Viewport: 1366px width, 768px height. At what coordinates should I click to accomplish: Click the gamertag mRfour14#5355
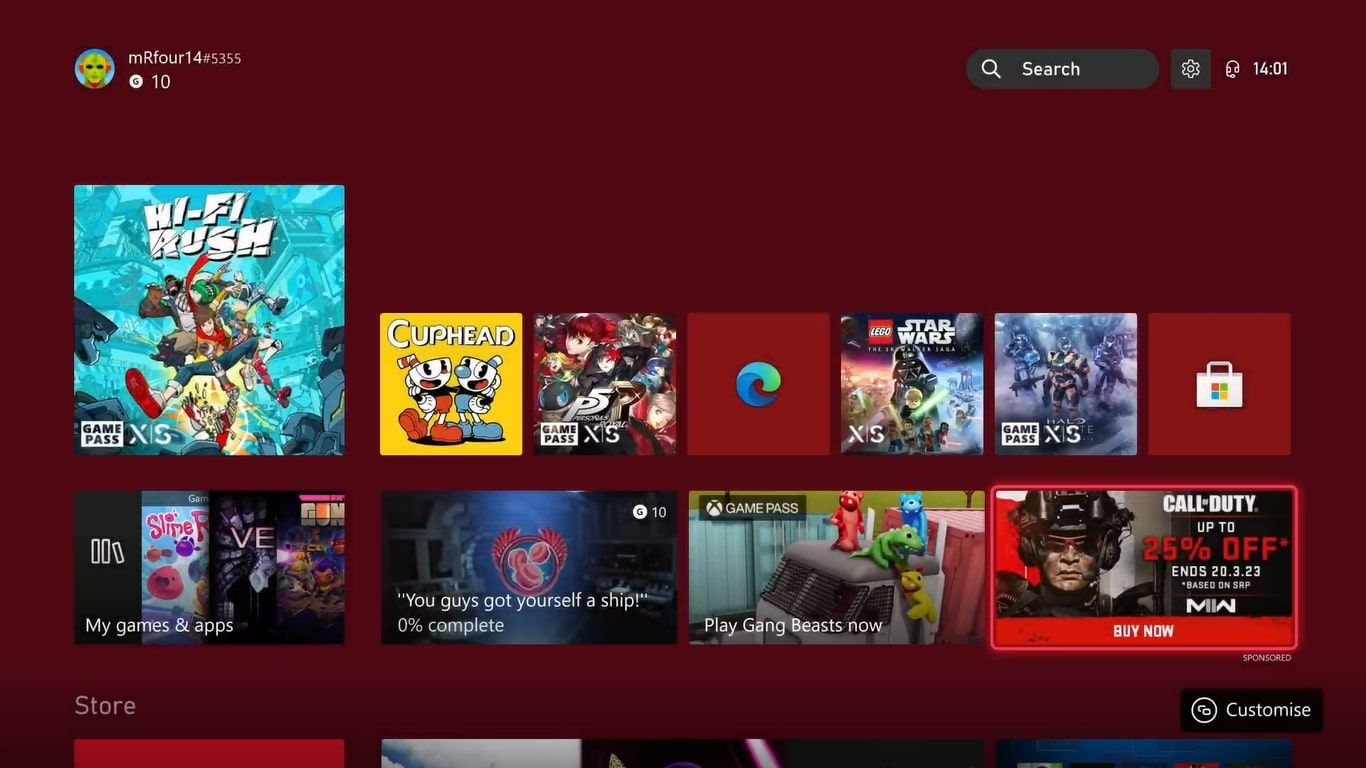coord(185,58)
